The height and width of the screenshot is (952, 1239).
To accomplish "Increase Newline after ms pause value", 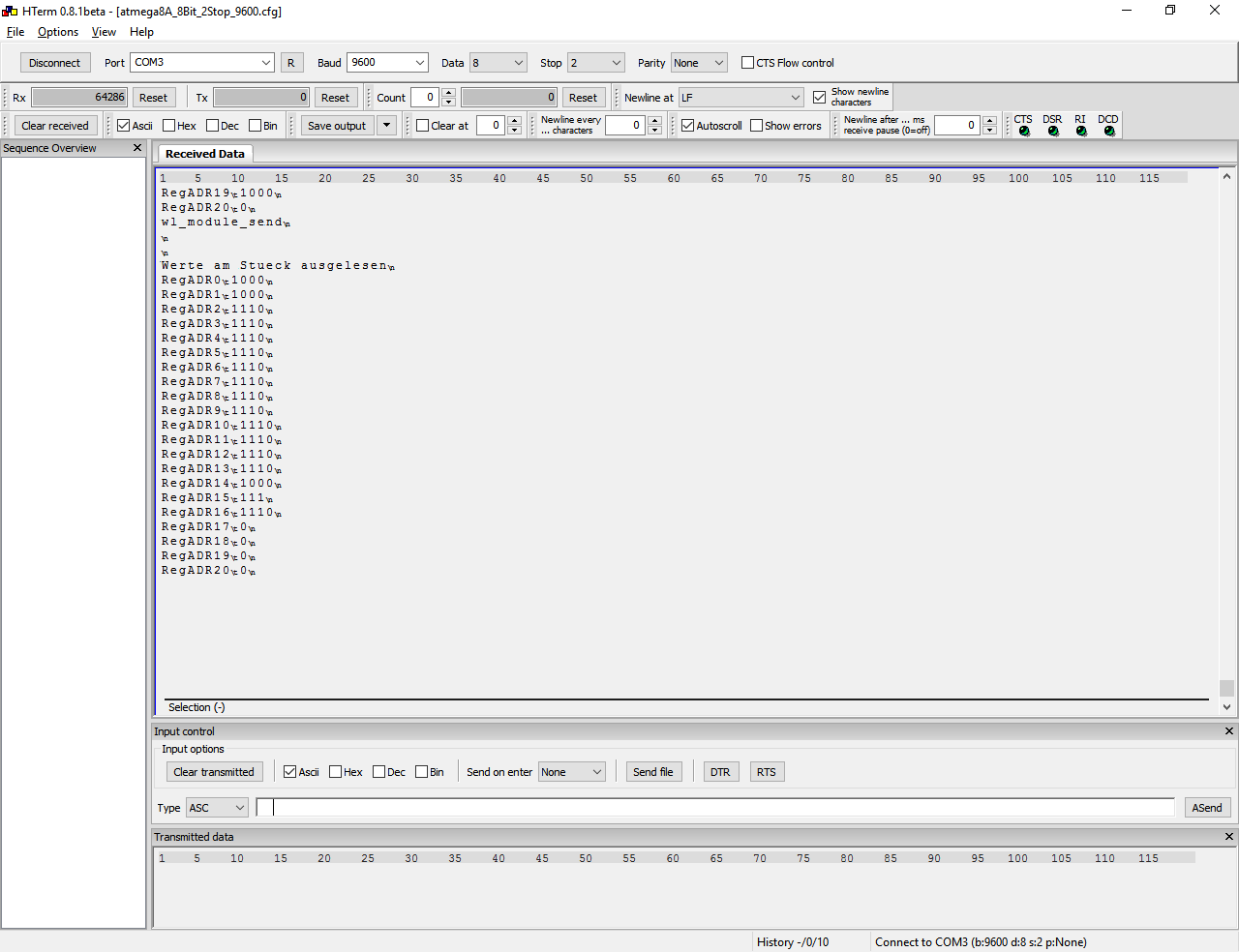I will pos(989,121).
